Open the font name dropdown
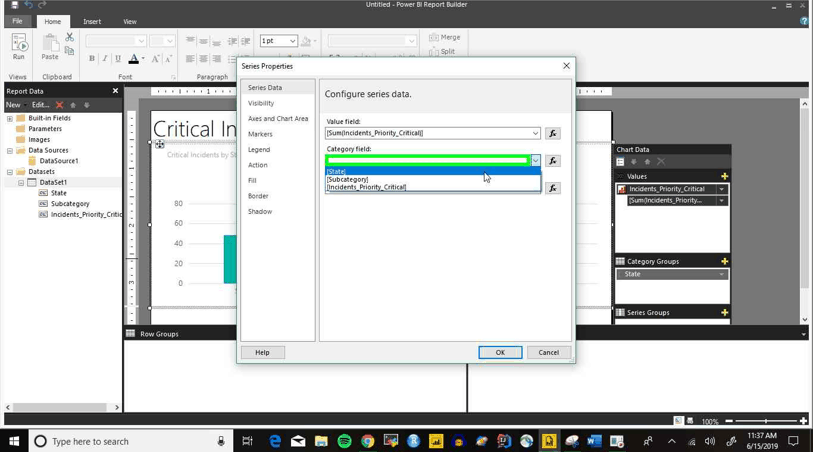Screen dimensions: 814x452 (141, 41)
